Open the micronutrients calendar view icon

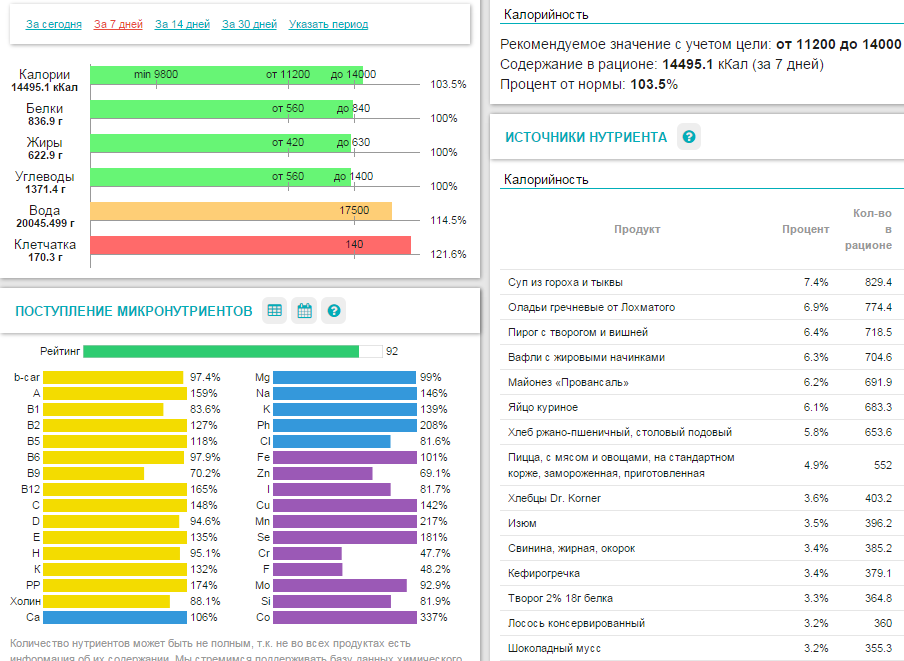[304, 311]
